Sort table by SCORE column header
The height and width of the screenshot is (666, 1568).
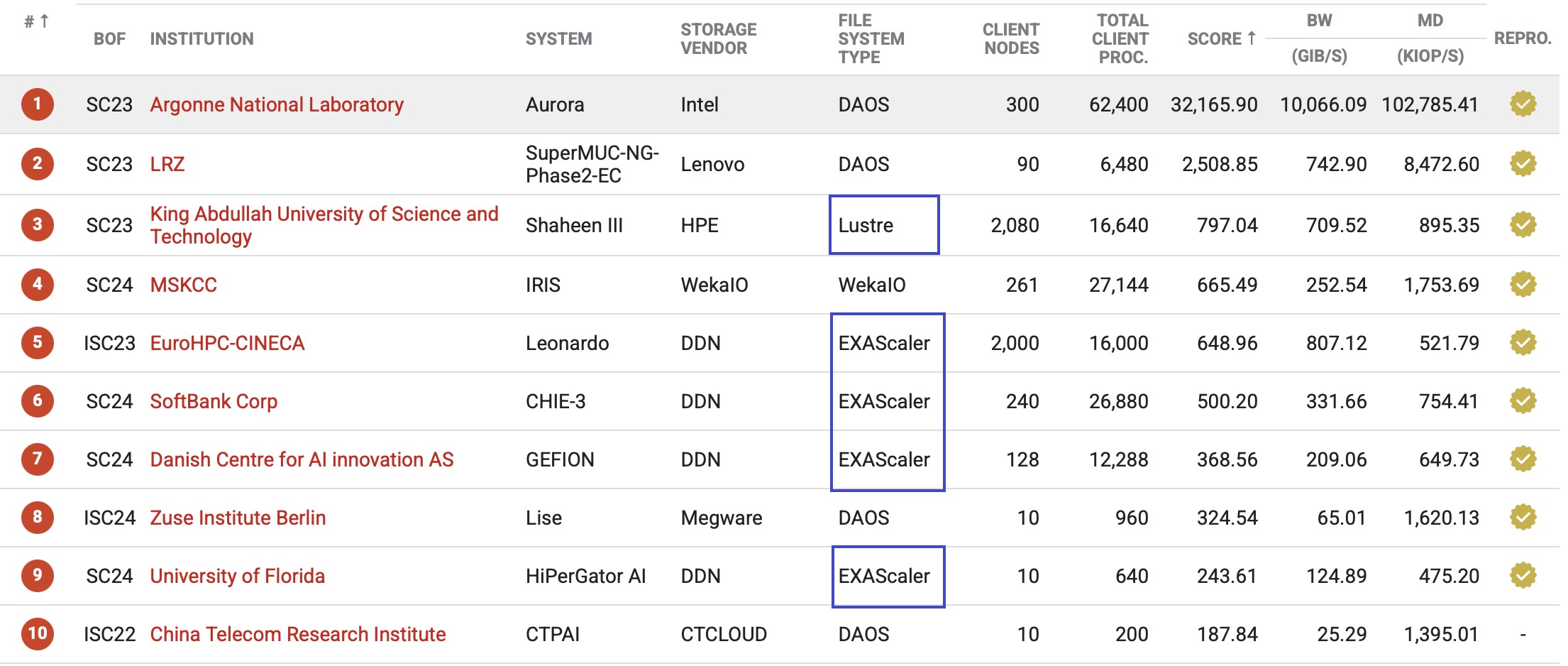[x=1222, y=38]
